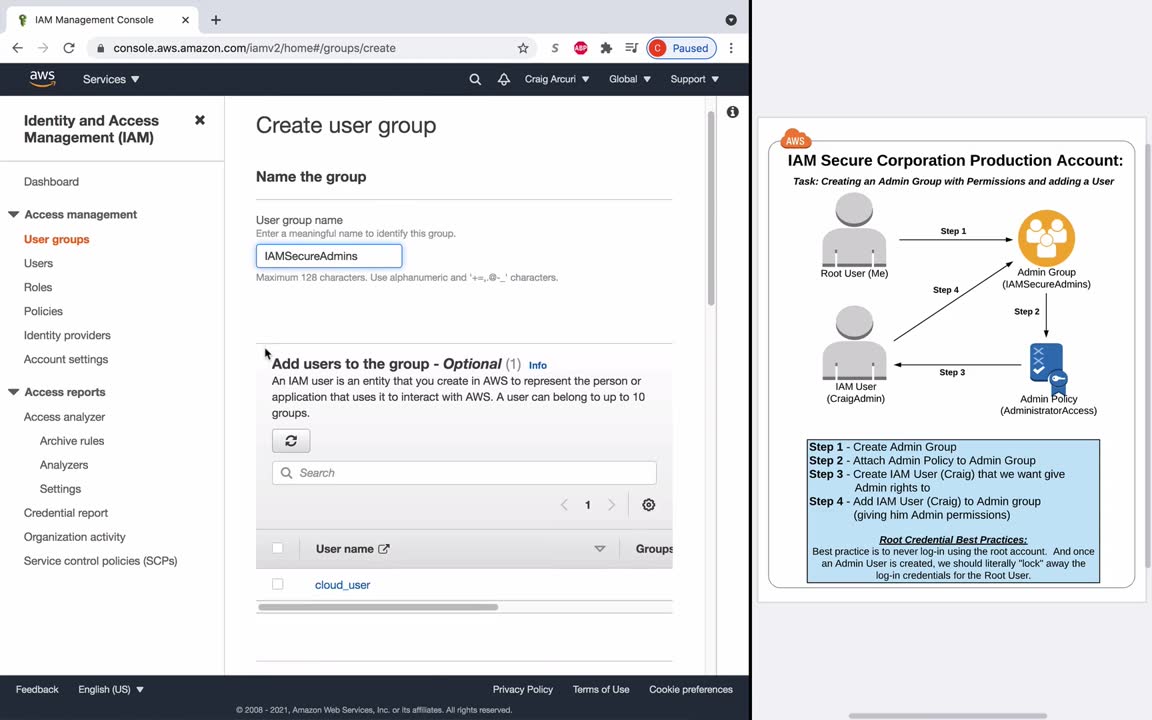Image resolution: width=1152 pixels, height=720 pixels.
Task: Open Chrome's three-dot menu
Action: point(731,48)
